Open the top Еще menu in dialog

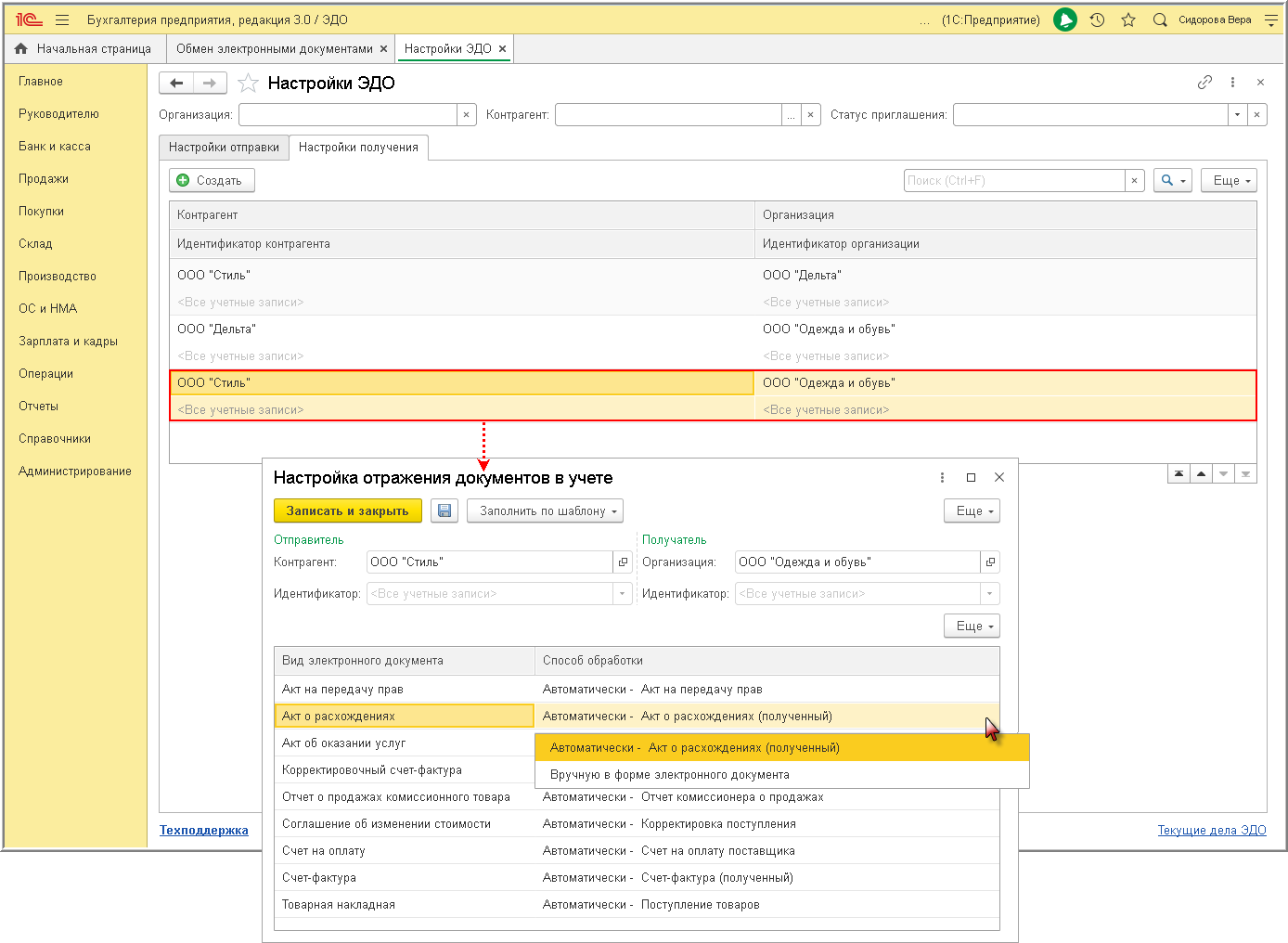tap(972, 511)
